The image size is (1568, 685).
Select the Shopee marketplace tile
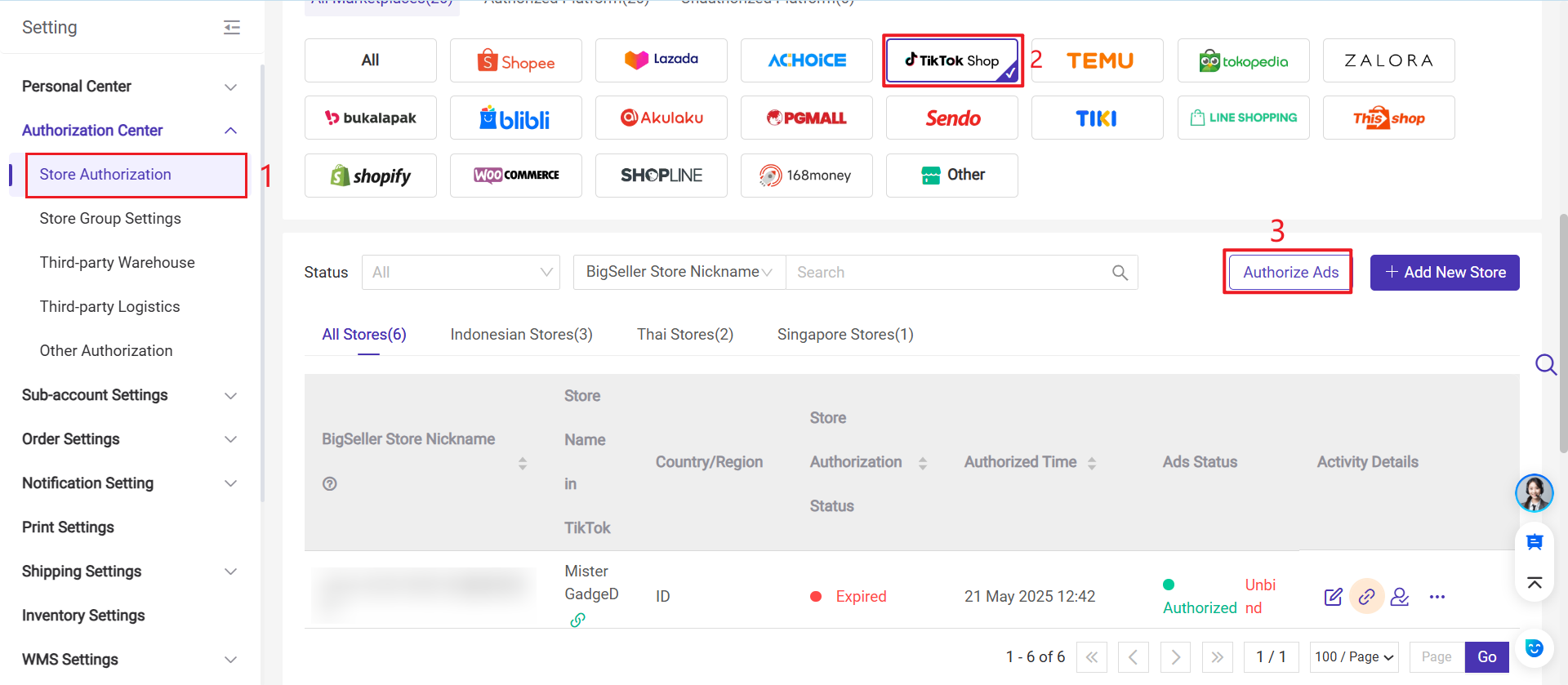click(516, 60)
